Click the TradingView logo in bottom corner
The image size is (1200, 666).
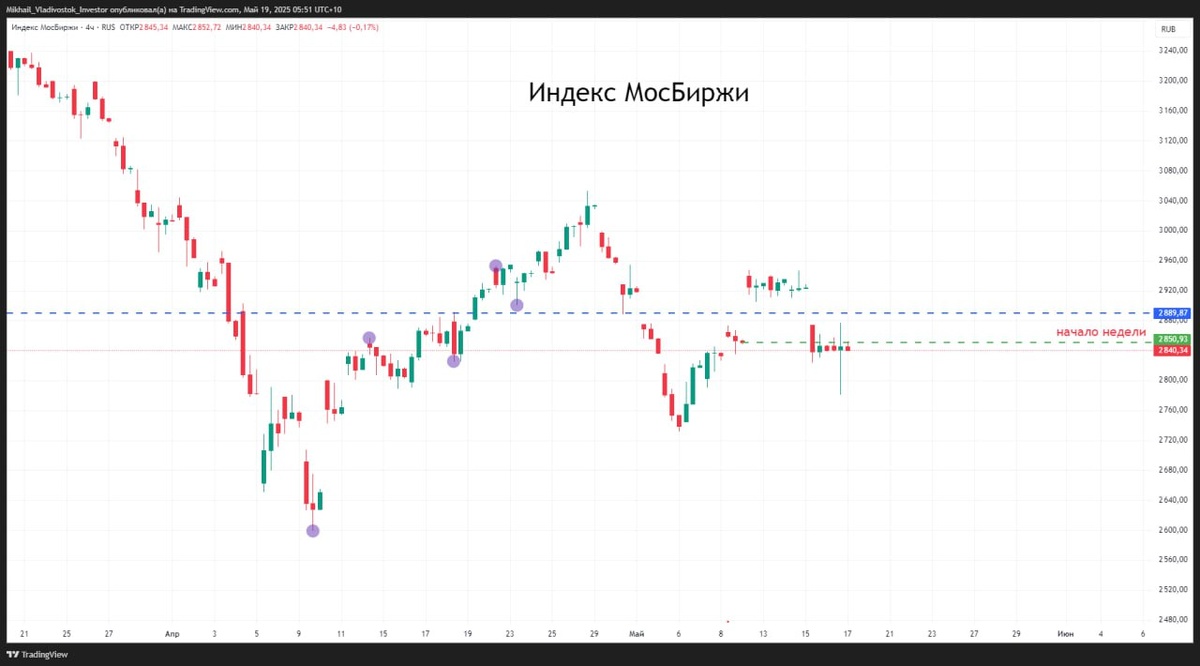pos(36,654)
